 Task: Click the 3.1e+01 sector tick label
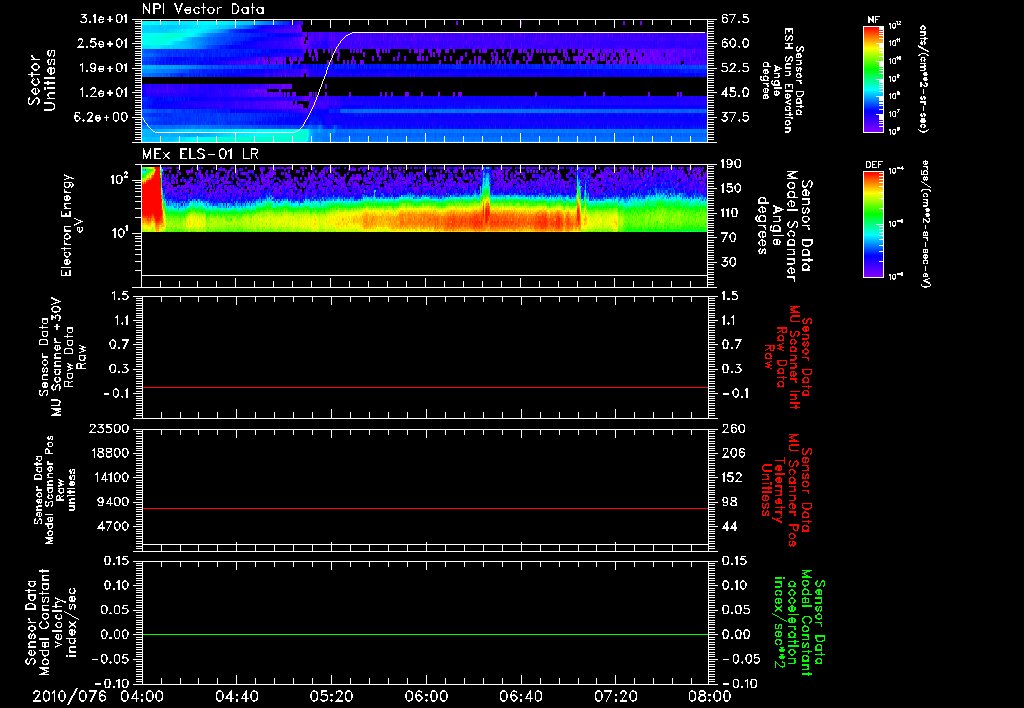coord(106,19)
